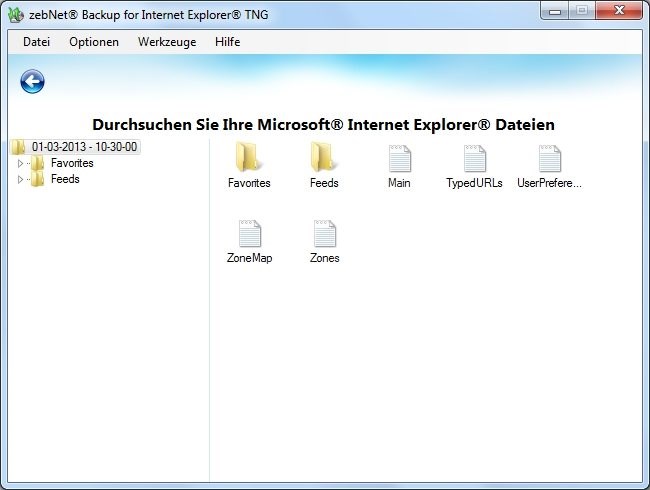The height and width of the screenshot is (490, 650).
Task: Click the root backup folder icon in tree
Action: 18,147
